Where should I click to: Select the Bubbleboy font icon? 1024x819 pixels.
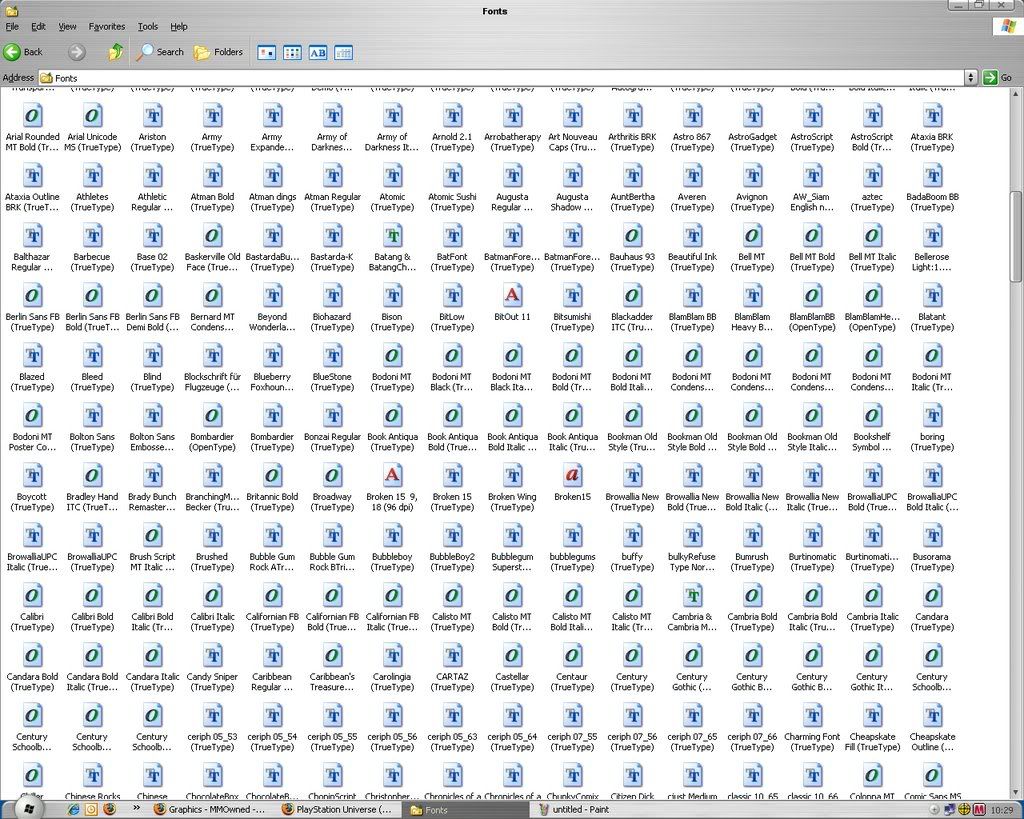[x=392, y=536]
